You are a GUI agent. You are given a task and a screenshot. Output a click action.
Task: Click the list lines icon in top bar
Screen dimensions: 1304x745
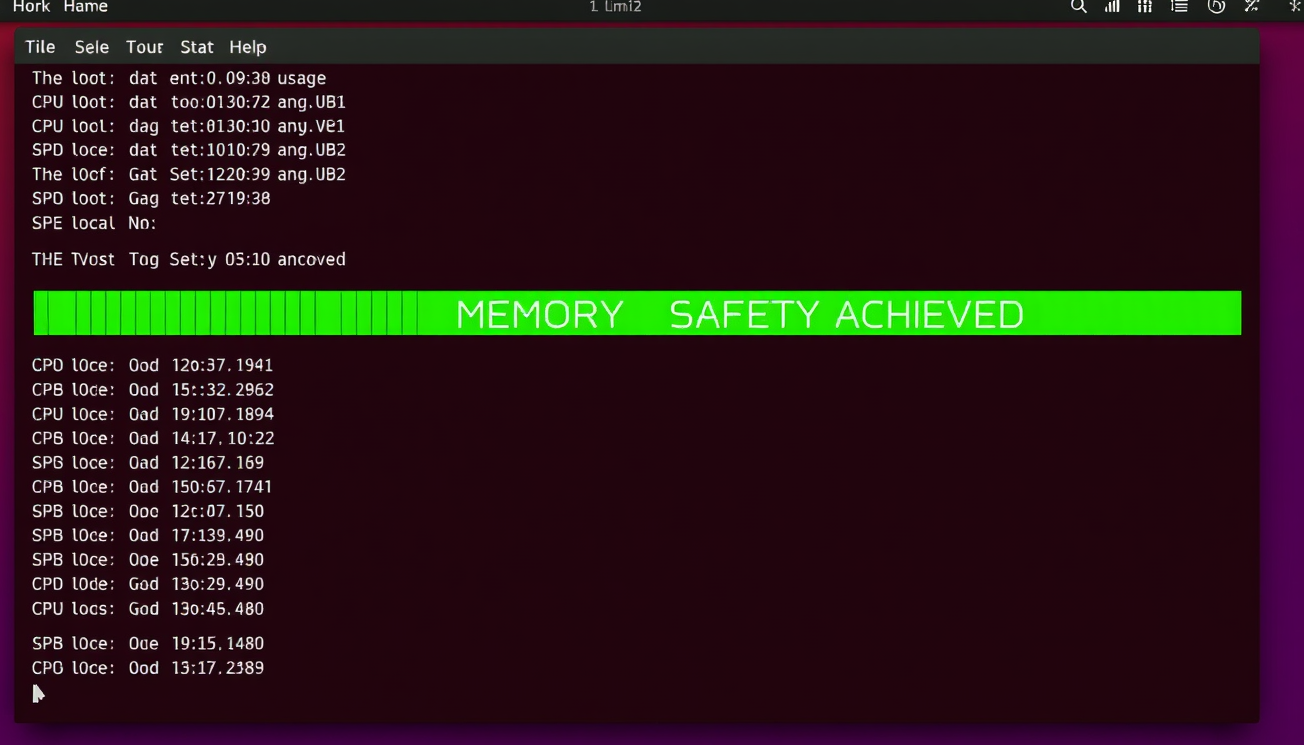pos(1179,6)
